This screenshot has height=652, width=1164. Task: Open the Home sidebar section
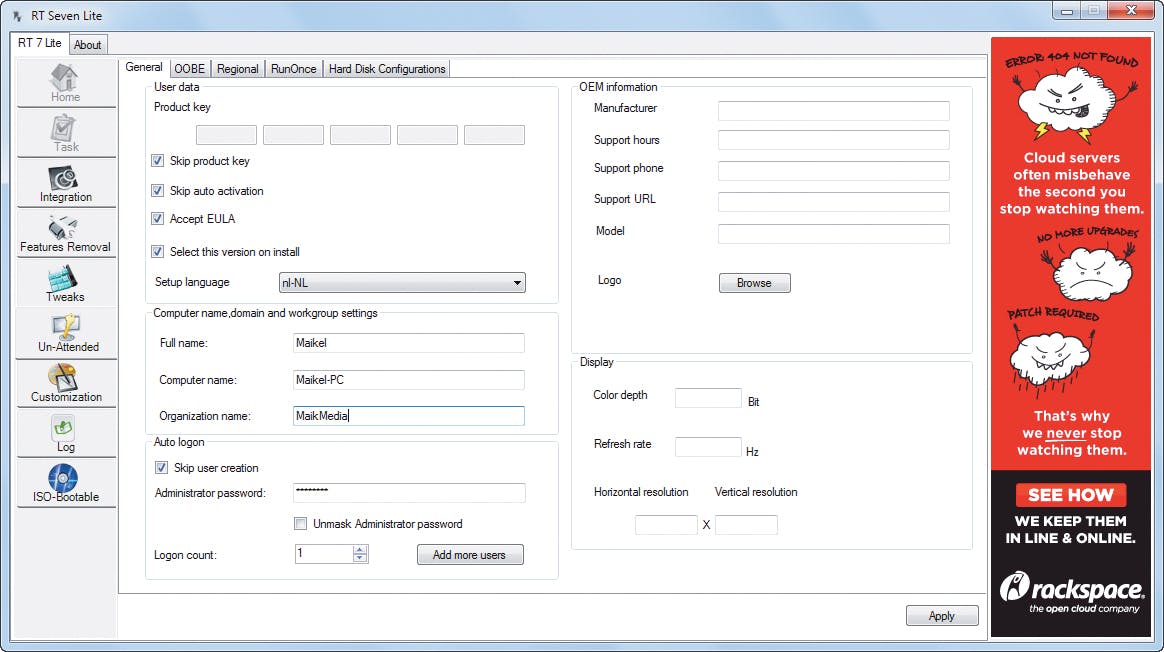[x=65, y=82]
